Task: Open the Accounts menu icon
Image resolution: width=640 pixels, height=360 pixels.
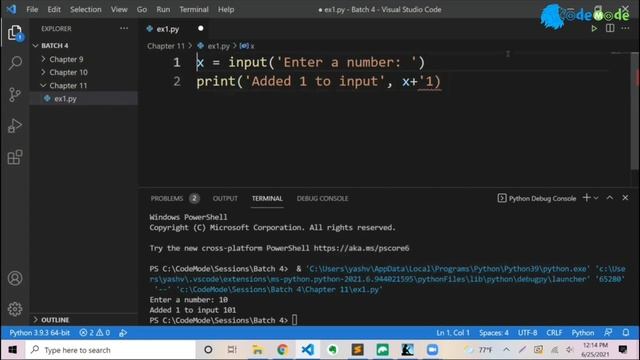Action: click(x=15, y=278)
